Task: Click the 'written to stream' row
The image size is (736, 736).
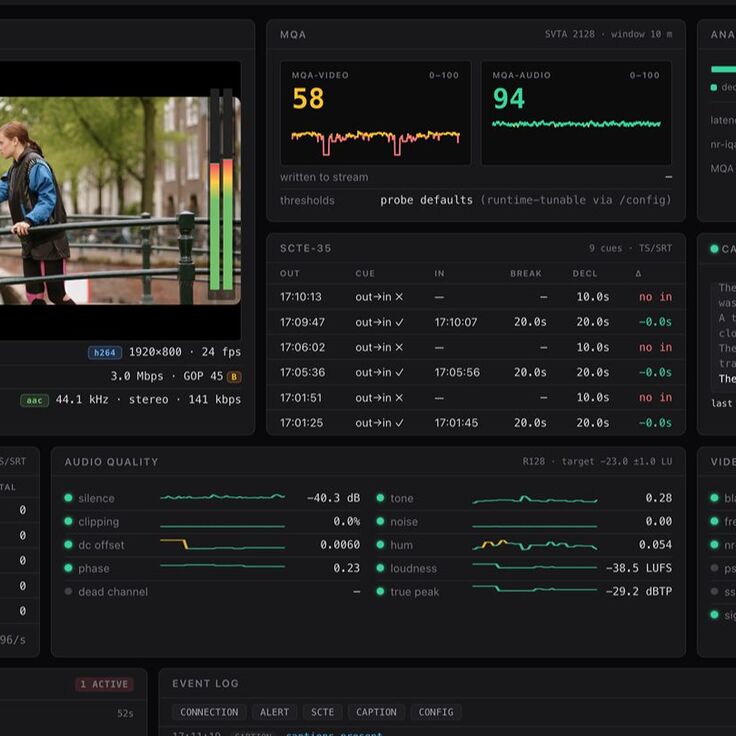Action: pyautogui.click(x=476, y=177)
